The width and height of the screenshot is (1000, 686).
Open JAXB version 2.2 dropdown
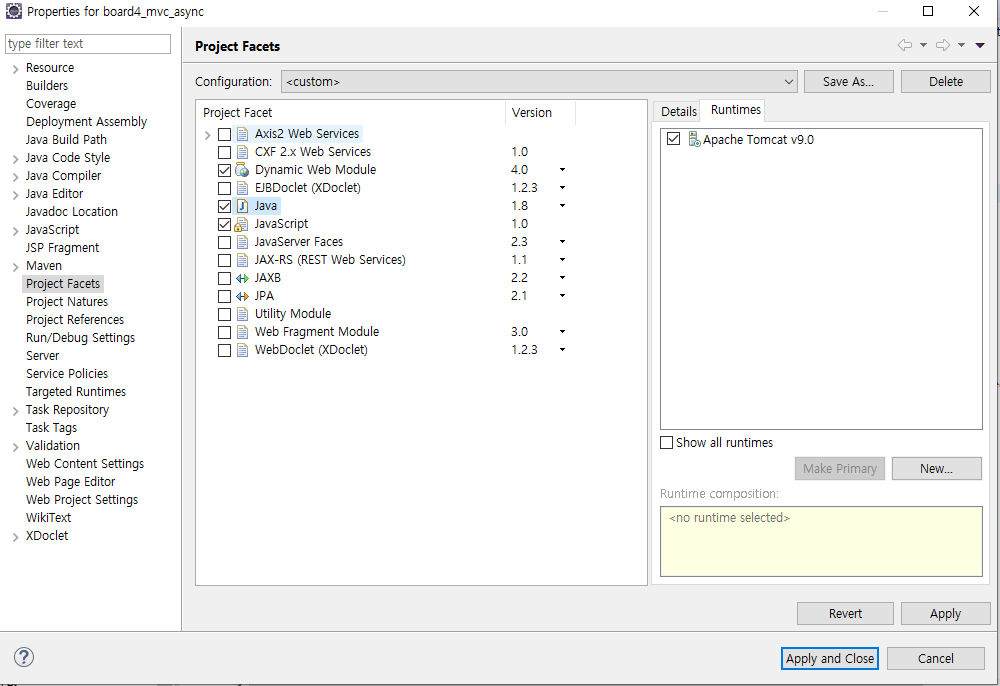[x=562, y=278]
